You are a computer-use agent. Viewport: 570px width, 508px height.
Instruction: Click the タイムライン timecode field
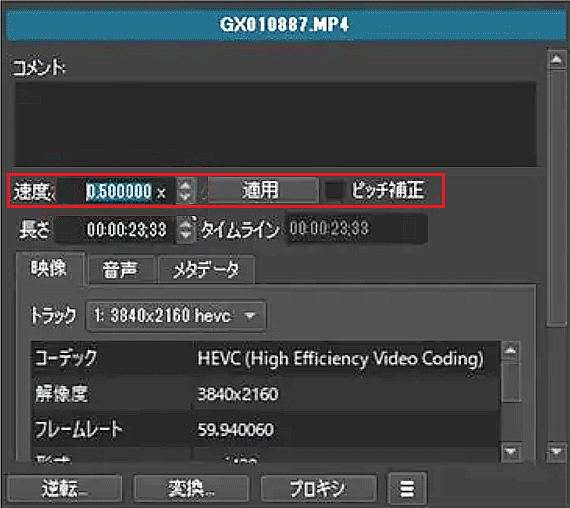[357, 229]
